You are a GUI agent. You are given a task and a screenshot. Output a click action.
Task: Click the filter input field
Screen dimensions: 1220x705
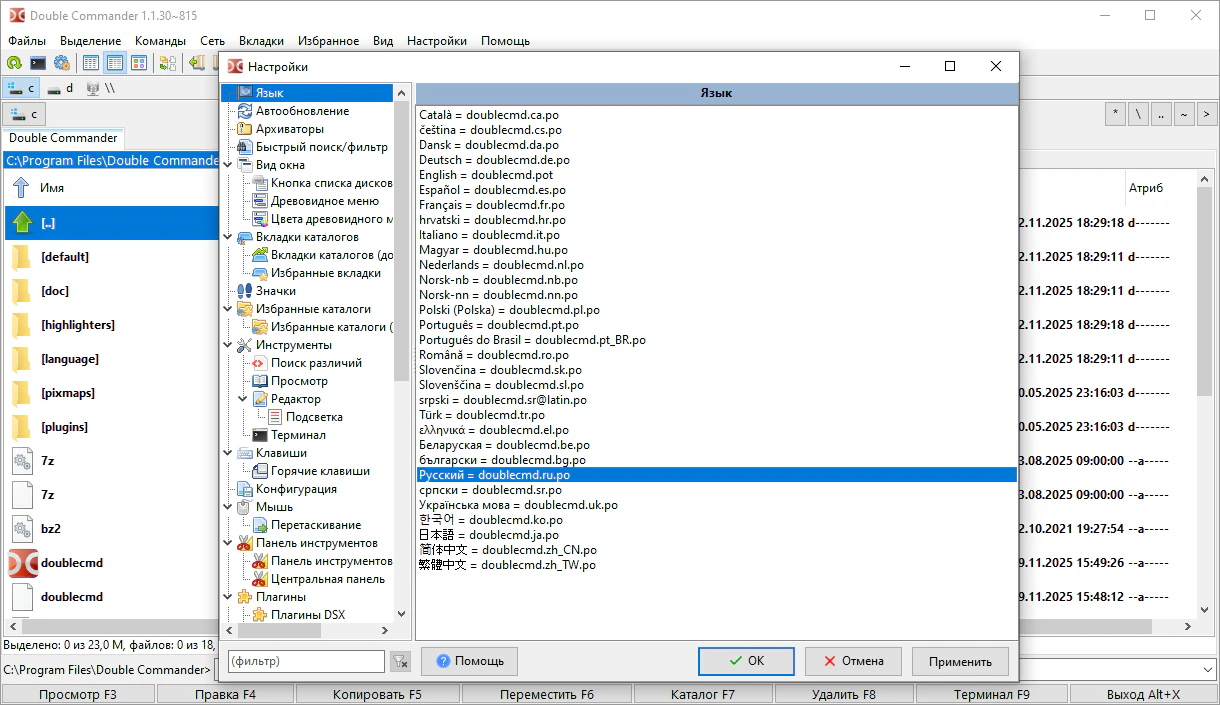pyautogui.click(x=306, y=661)
